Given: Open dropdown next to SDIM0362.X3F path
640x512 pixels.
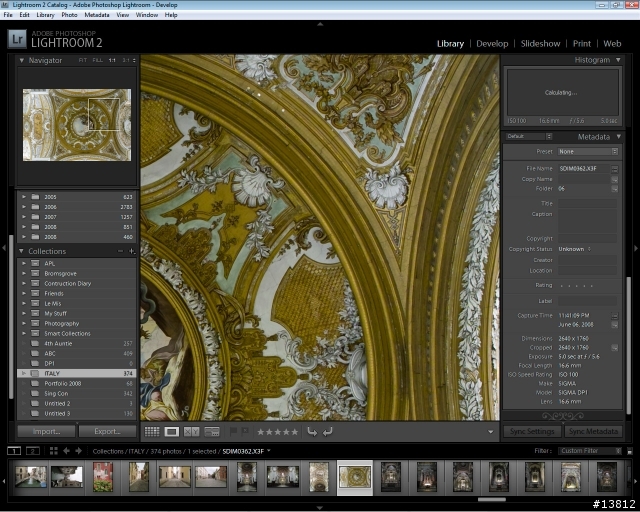Looking at the screenshot, I should (x=269, y=451).
